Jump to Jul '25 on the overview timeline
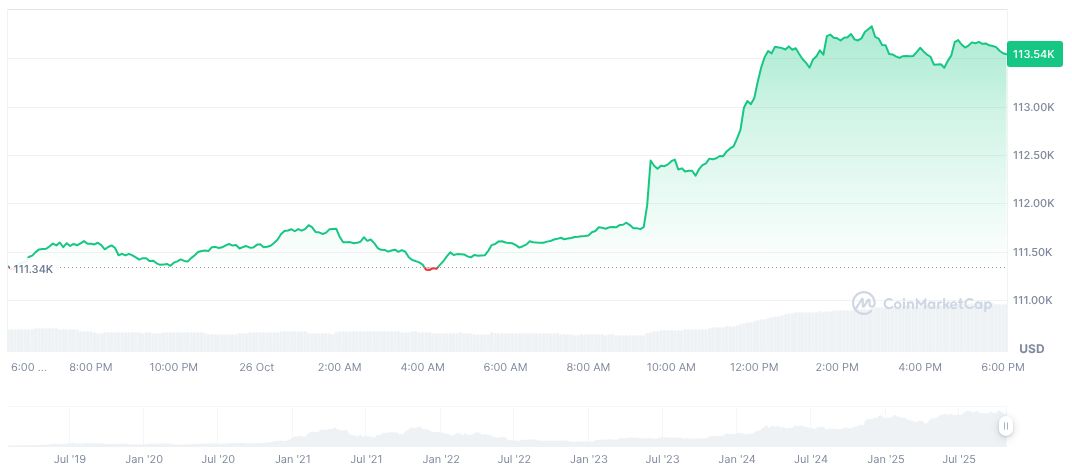The width and height of the screenshot is (1072, 470). click(959, 459)
